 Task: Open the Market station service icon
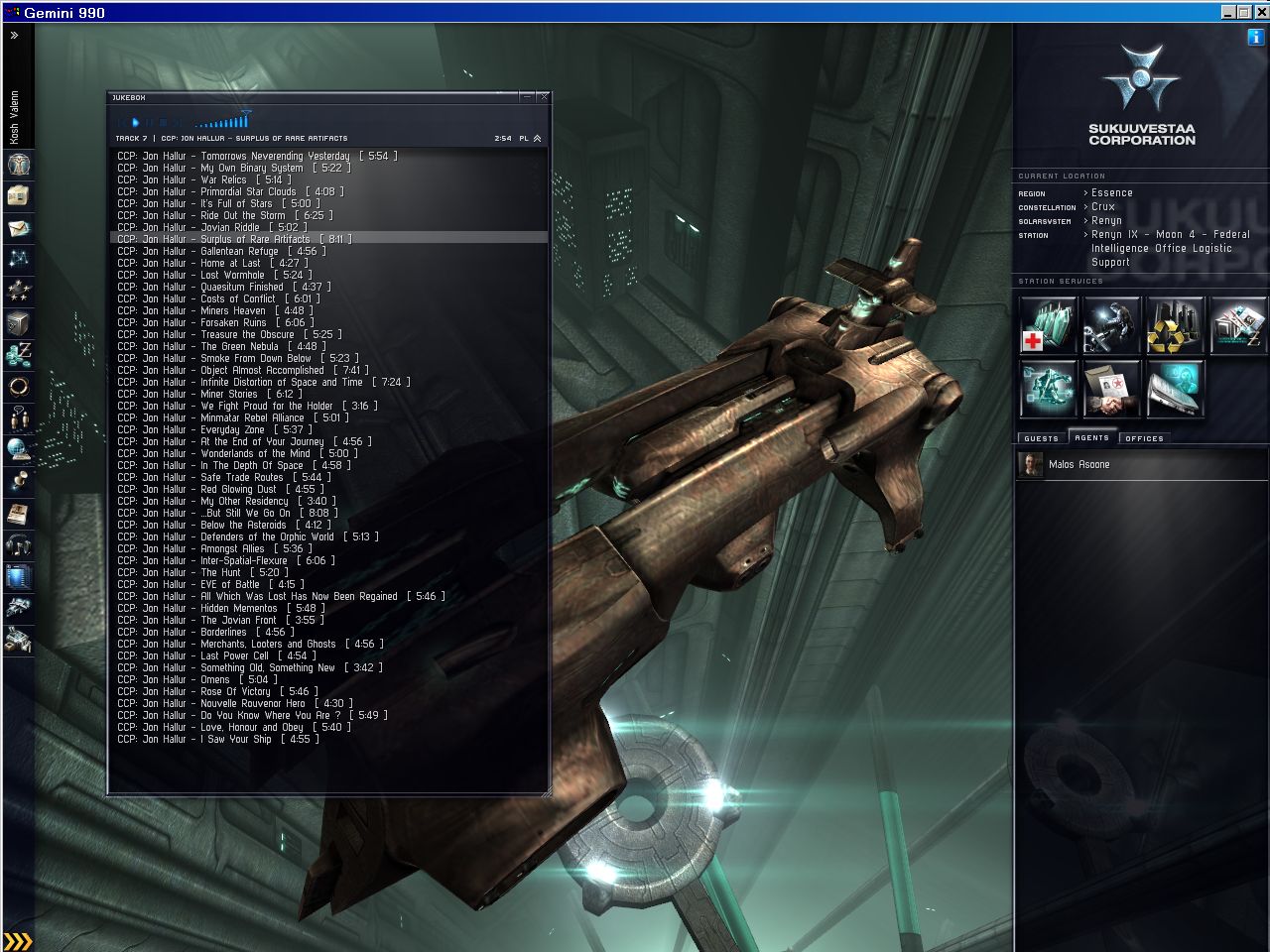click(x=1237, y=325)
